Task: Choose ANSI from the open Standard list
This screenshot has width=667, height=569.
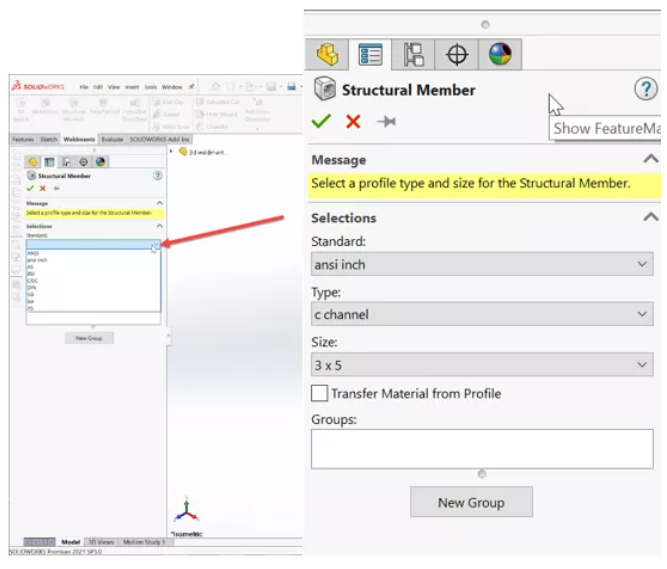Action: 94,253
